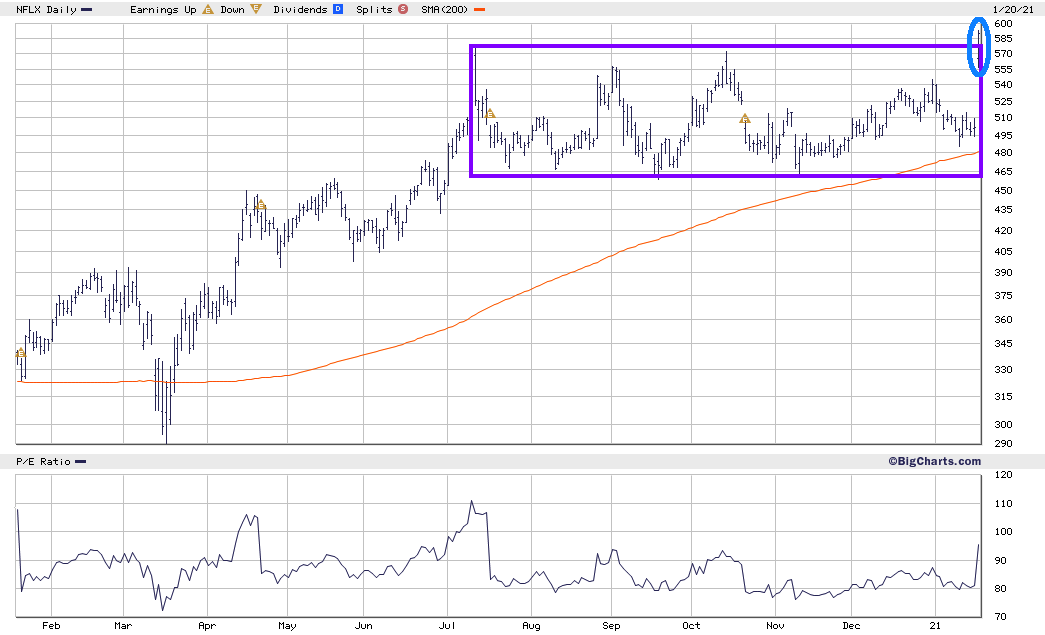Click the 390 price axis label

click(1003, 273)
